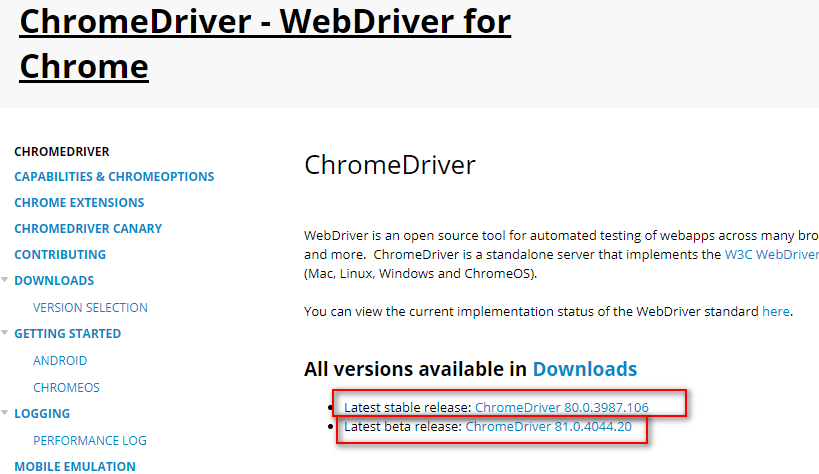This screenshot has height=474, width=819.
Task: Open the GETTING STARTED sidebar link
Action: point(67,334)
